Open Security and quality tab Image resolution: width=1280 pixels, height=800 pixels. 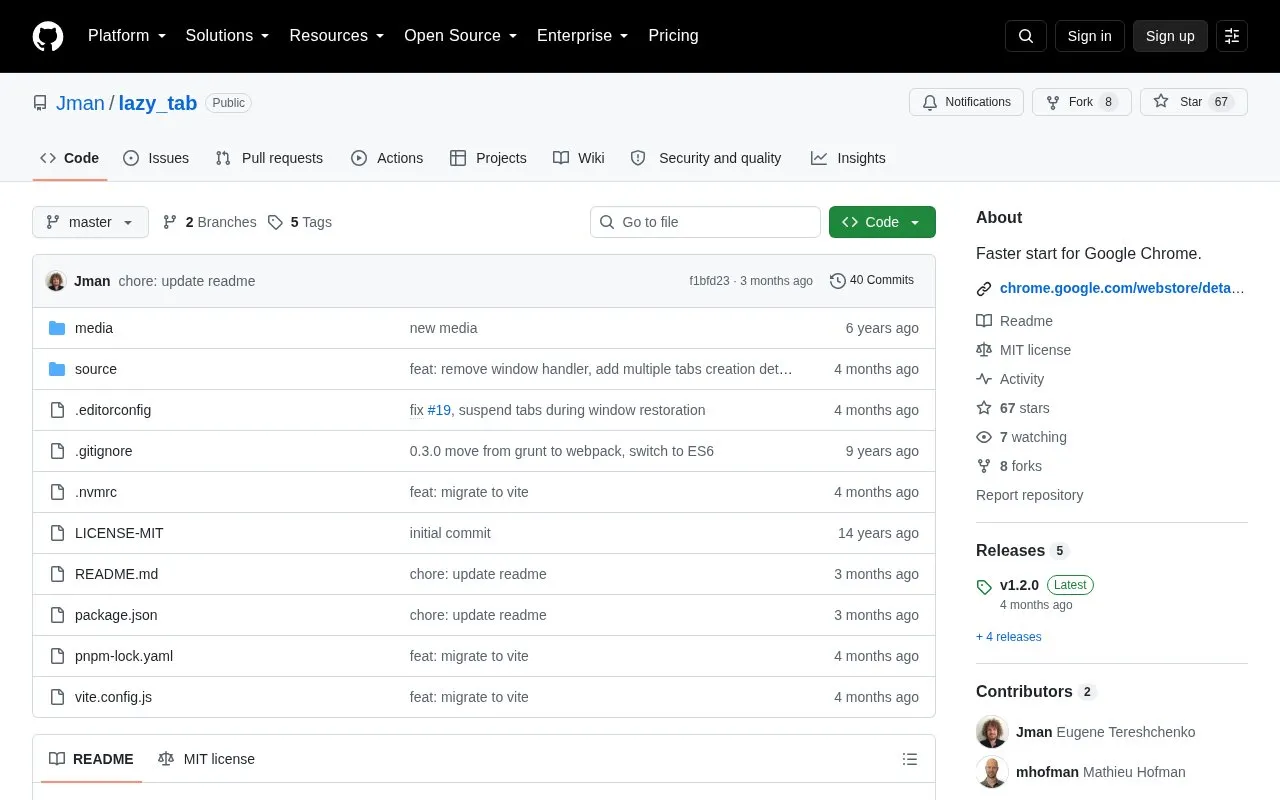coord(706,158)
